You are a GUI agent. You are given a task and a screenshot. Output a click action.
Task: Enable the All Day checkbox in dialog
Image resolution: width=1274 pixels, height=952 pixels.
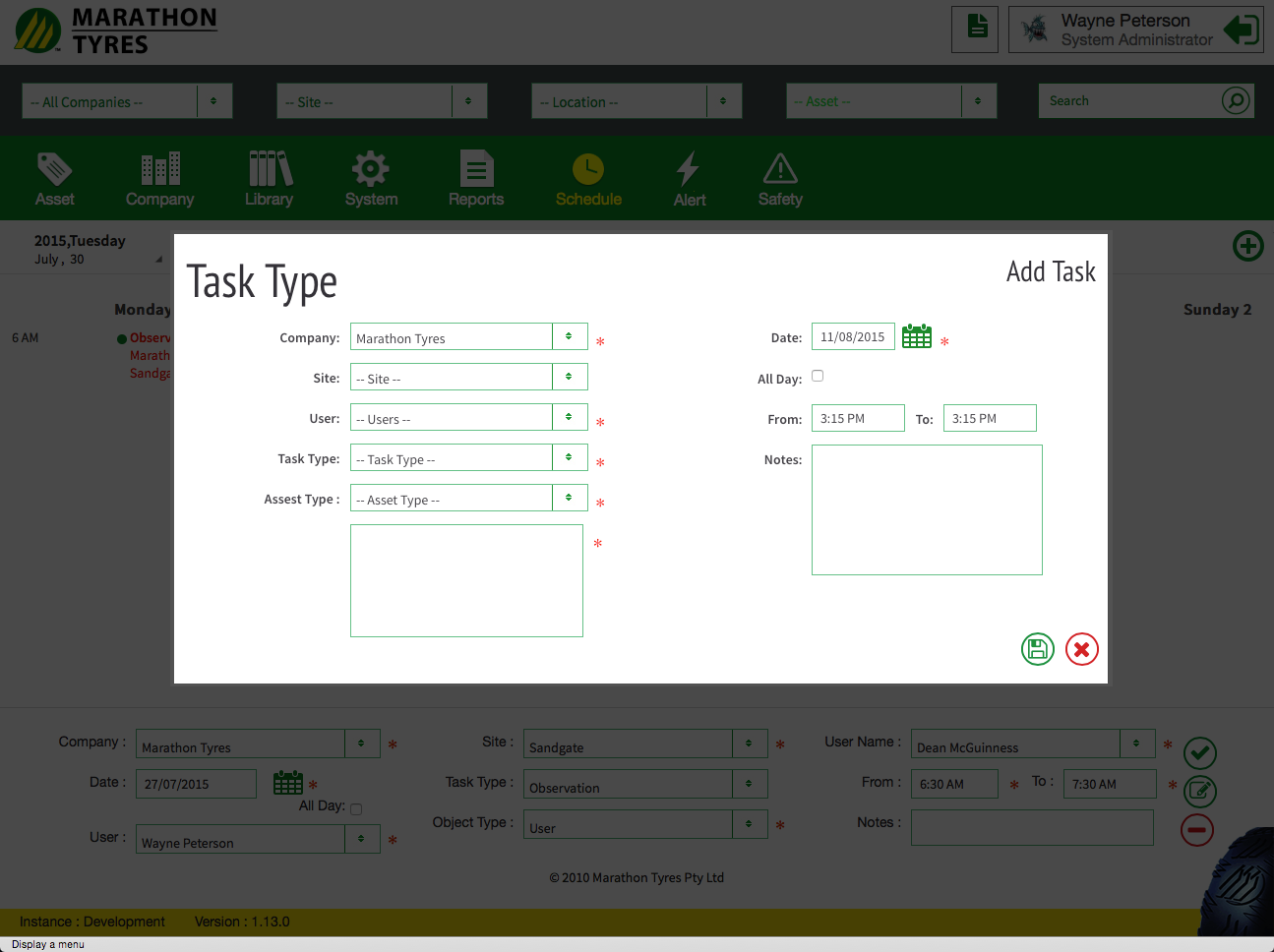click(818, 376)
